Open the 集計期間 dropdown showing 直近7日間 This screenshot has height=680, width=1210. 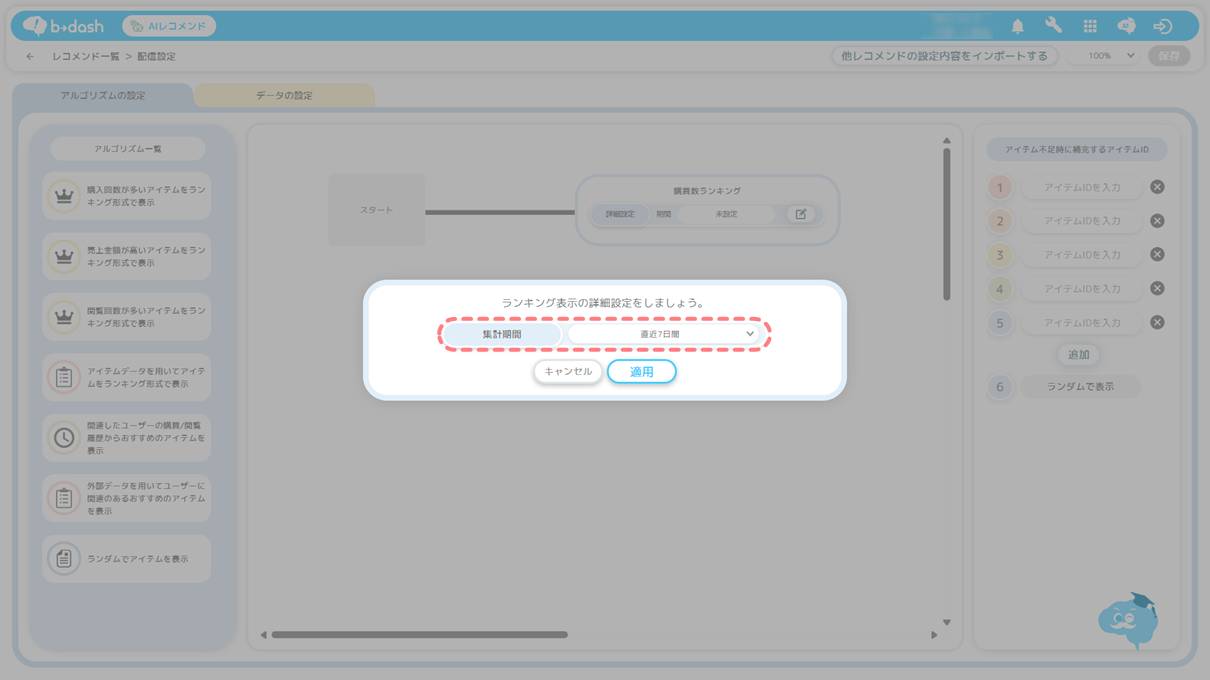coord(663,334)
